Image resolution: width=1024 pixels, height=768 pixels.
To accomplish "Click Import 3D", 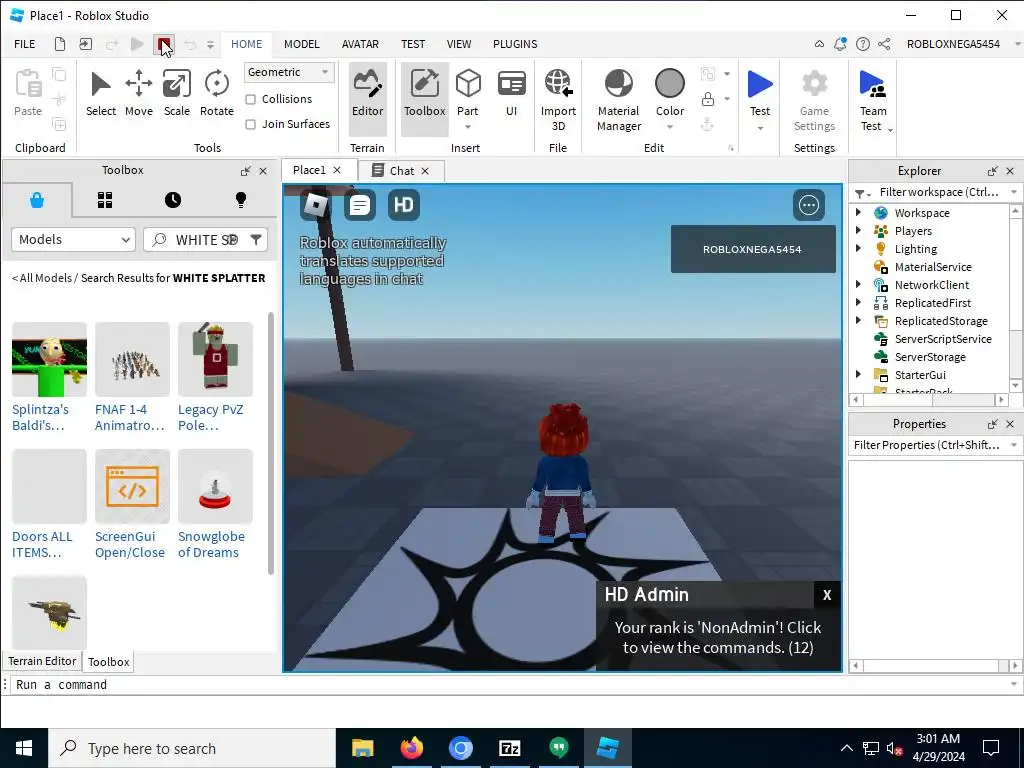I will pyautogui.click(x=558, y=100).
